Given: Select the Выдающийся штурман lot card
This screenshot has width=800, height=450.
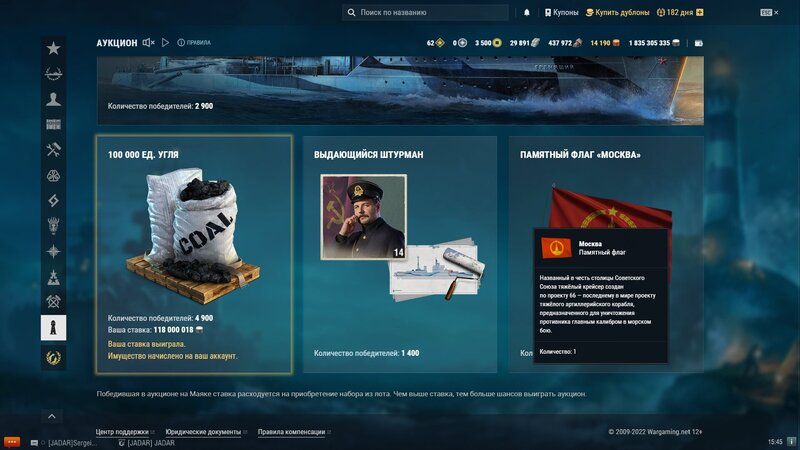Looking at the screenshot, I should point(400,254).
